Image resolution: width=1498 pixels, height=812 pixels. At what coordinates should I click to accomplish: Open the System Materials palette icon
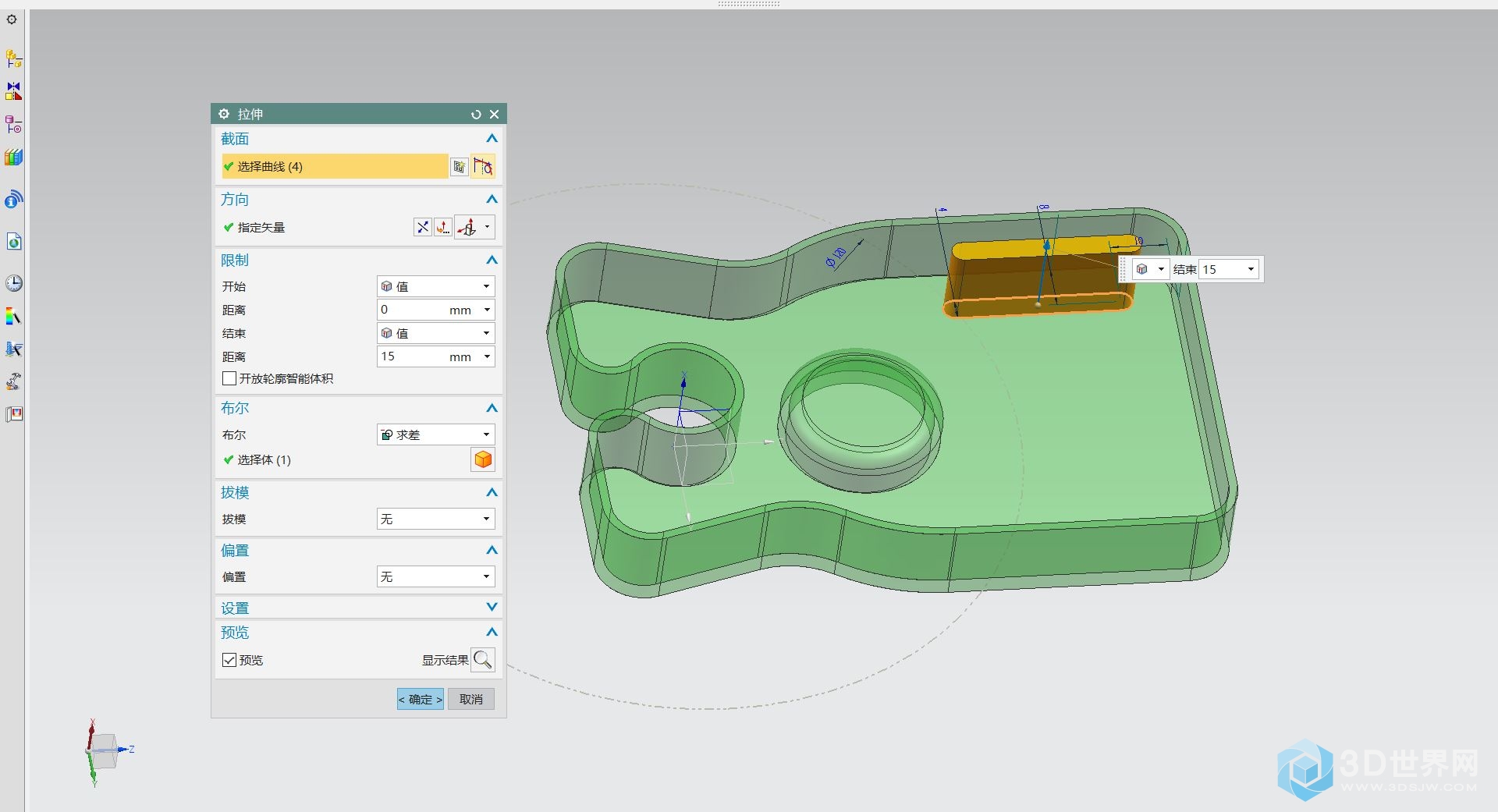pos(13,317)
